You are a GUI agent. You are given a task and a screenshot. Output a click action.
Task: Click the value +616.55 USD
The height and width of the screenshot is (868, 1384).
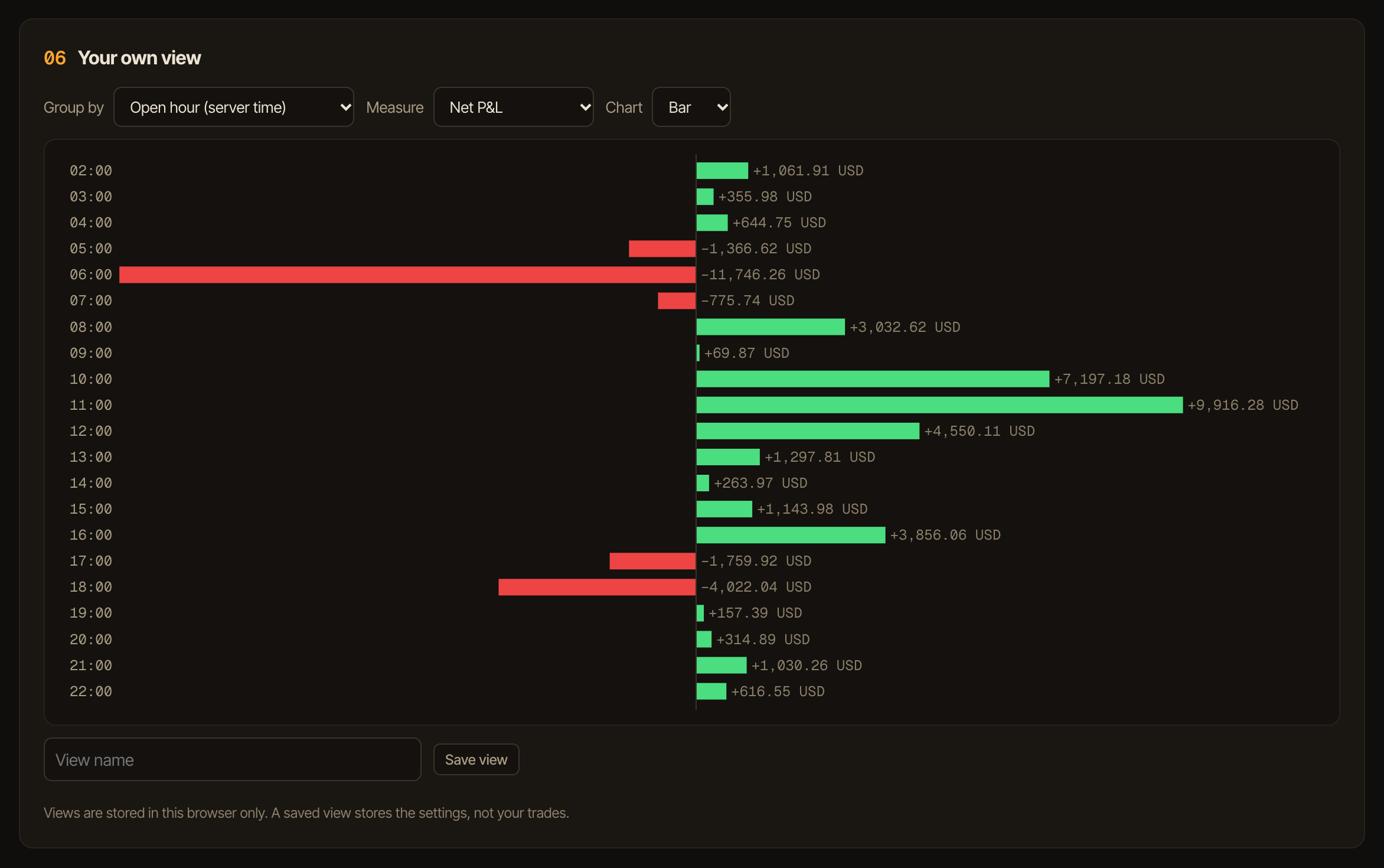click(778, 691)
